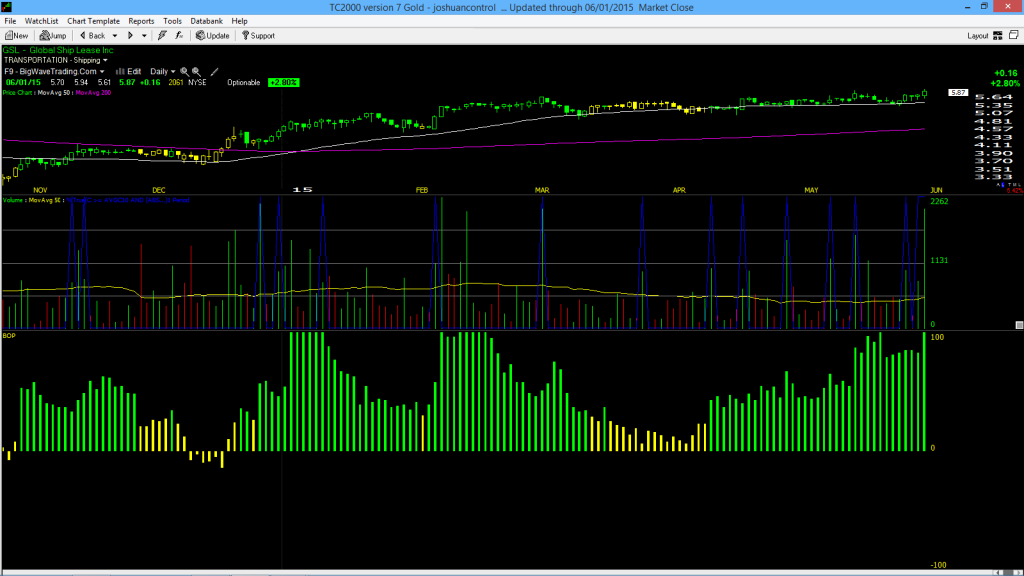Open the Reports menu
The image size is (1024, 576).
pos(141,21)
